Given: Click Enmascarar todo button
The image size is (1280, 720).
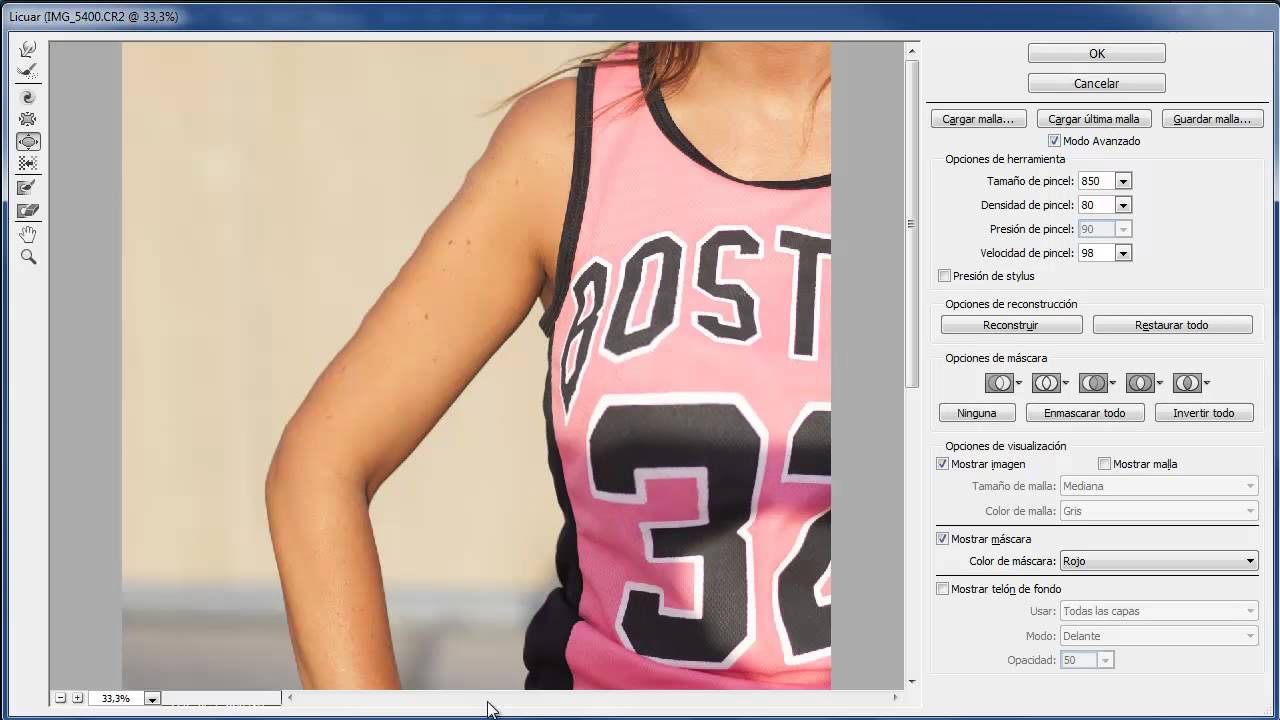Looking at the screenshot, I should tap(1085, 413).
